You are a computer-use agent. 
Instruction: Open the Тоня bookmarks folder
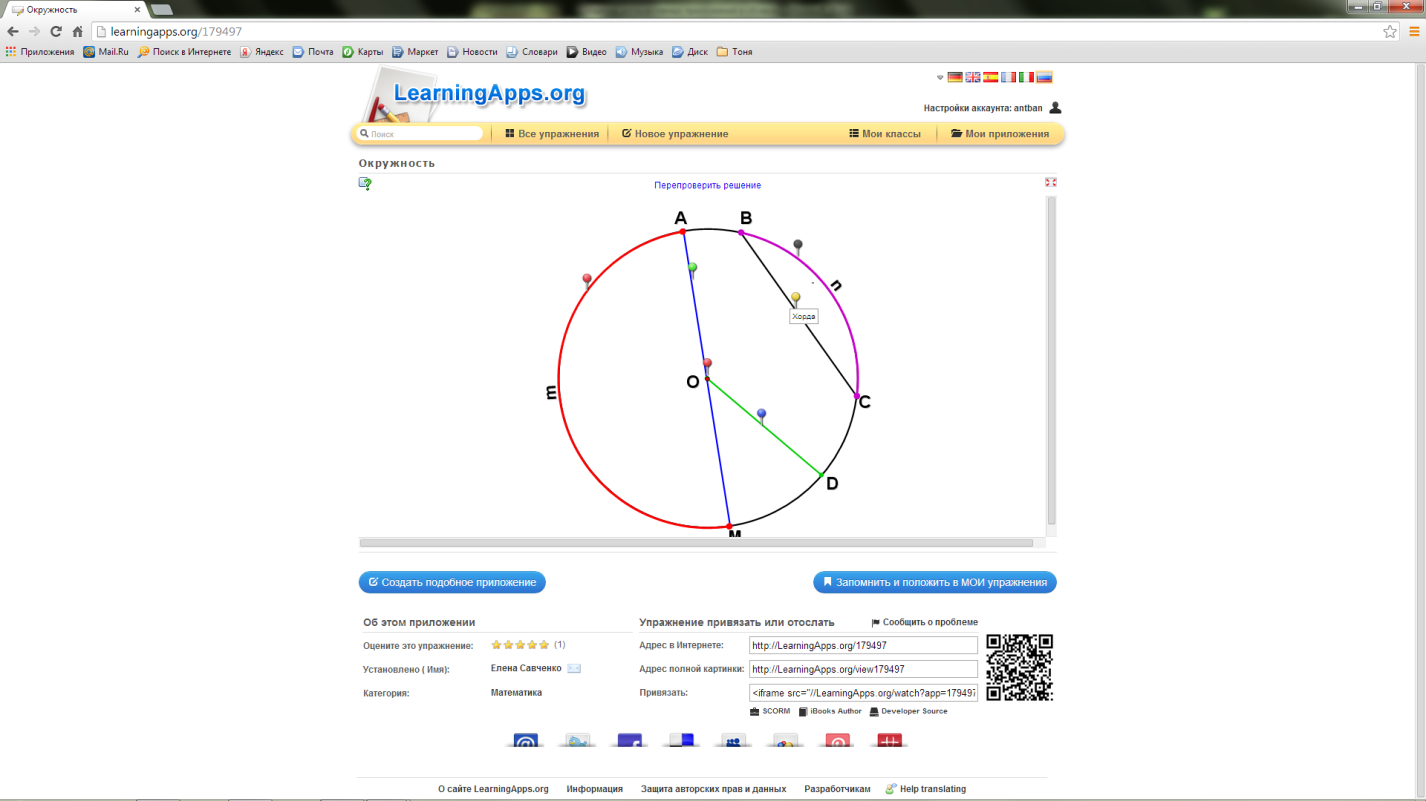click(x=735, y=52)
